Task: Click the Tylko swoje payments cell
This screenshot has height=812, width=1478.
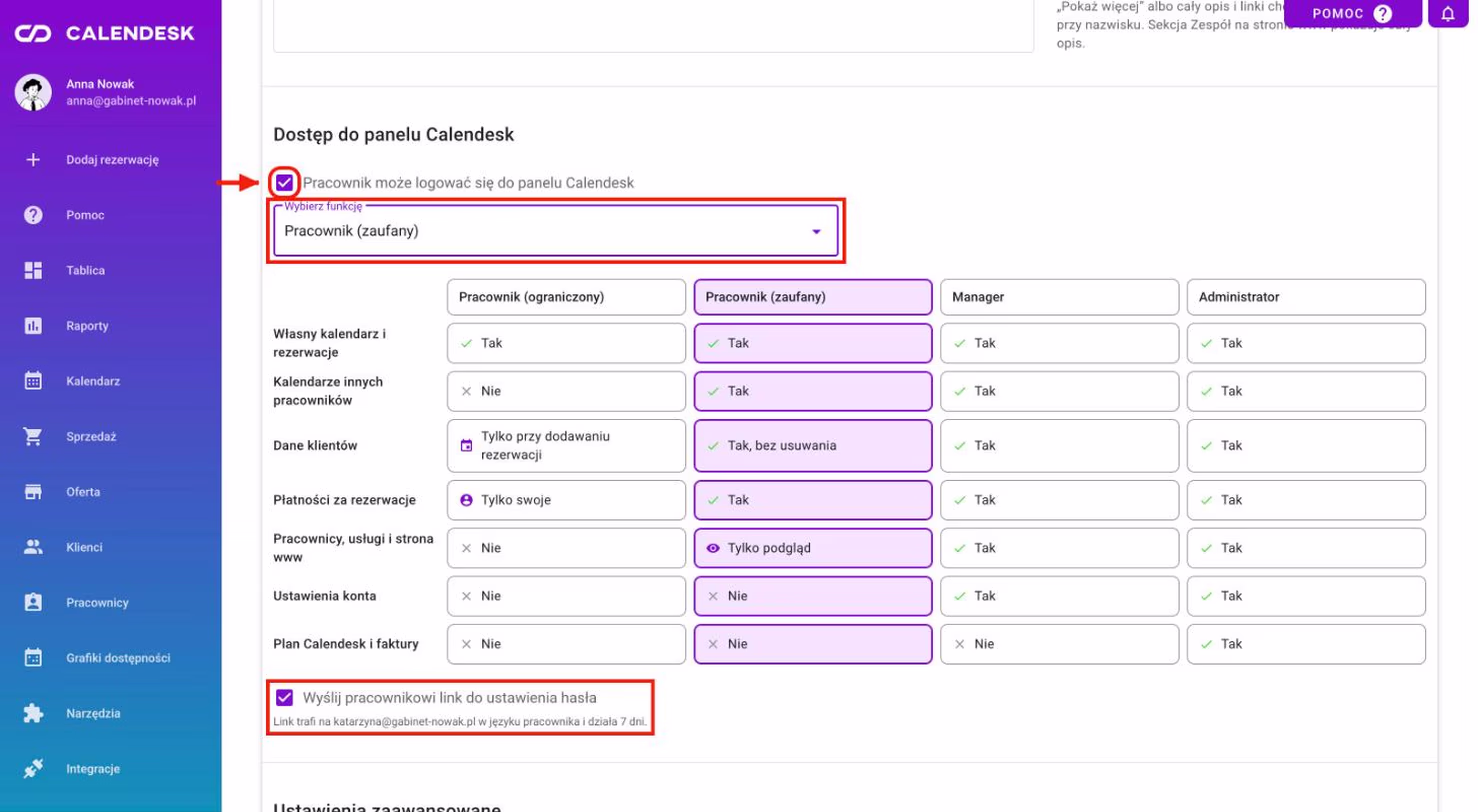Action: coord(567,500)
